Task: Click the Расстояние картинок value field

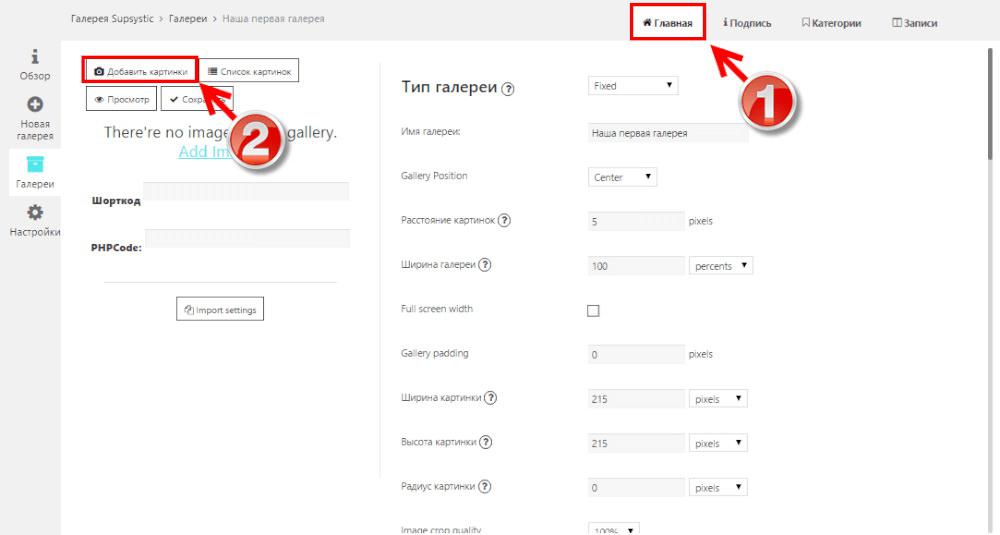Action: (x=636, y=221)
